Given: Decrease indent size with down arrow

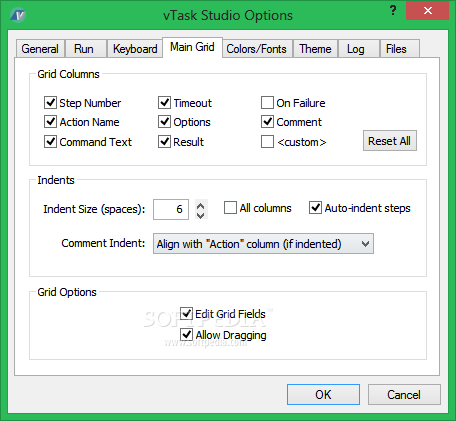Looking at the screenshot, I should pyautogui.click(x=200, y=215).
